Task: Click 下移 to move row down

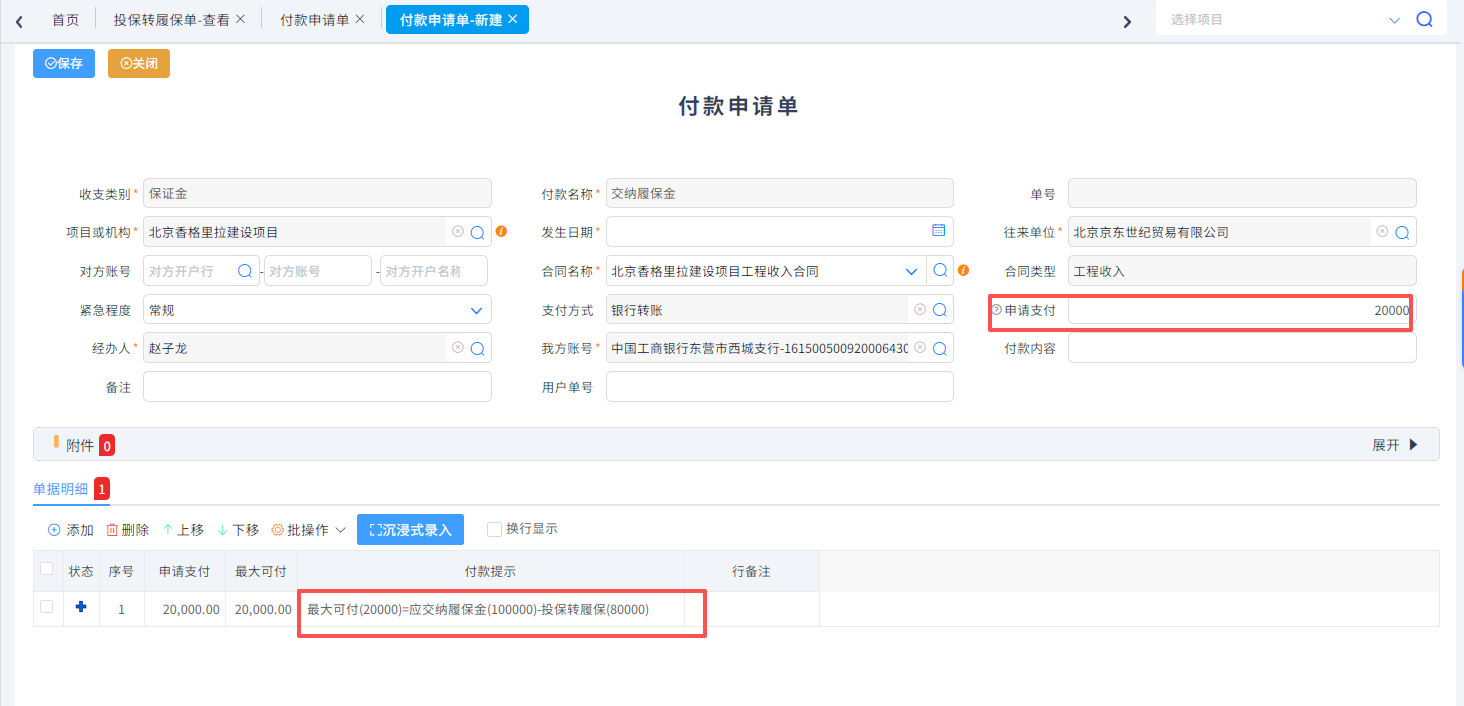Action: click(x=237, y=530)
